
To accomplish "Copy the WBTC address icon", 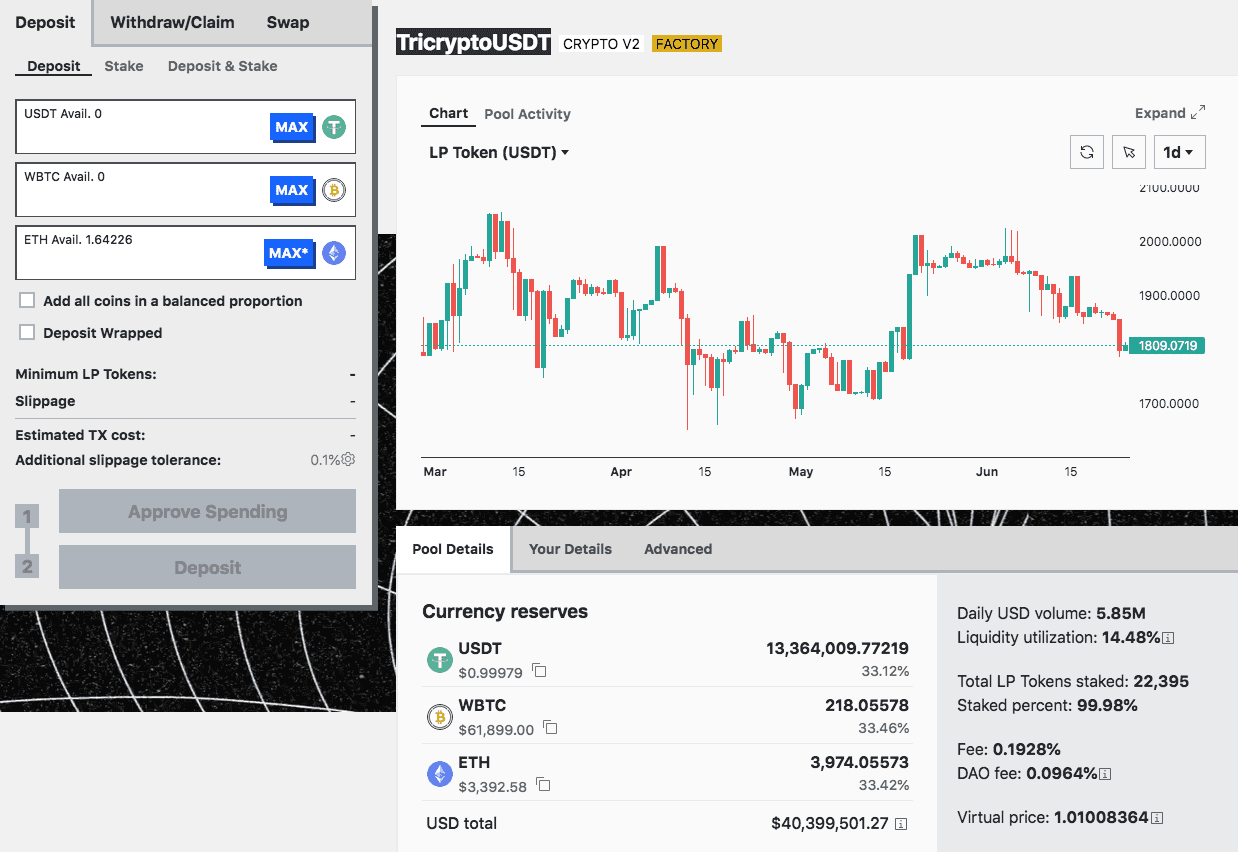I will (x=550, y=728).
